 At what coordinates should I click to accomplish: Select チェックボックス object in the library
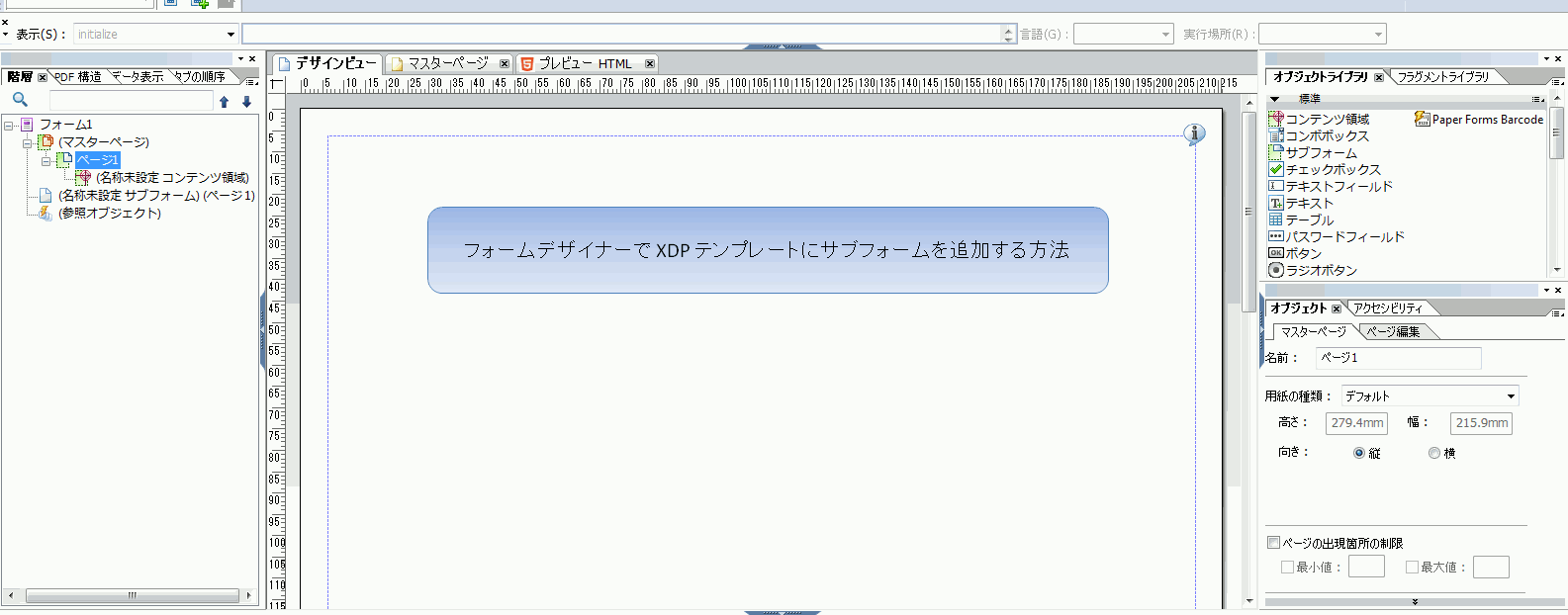1325,169
